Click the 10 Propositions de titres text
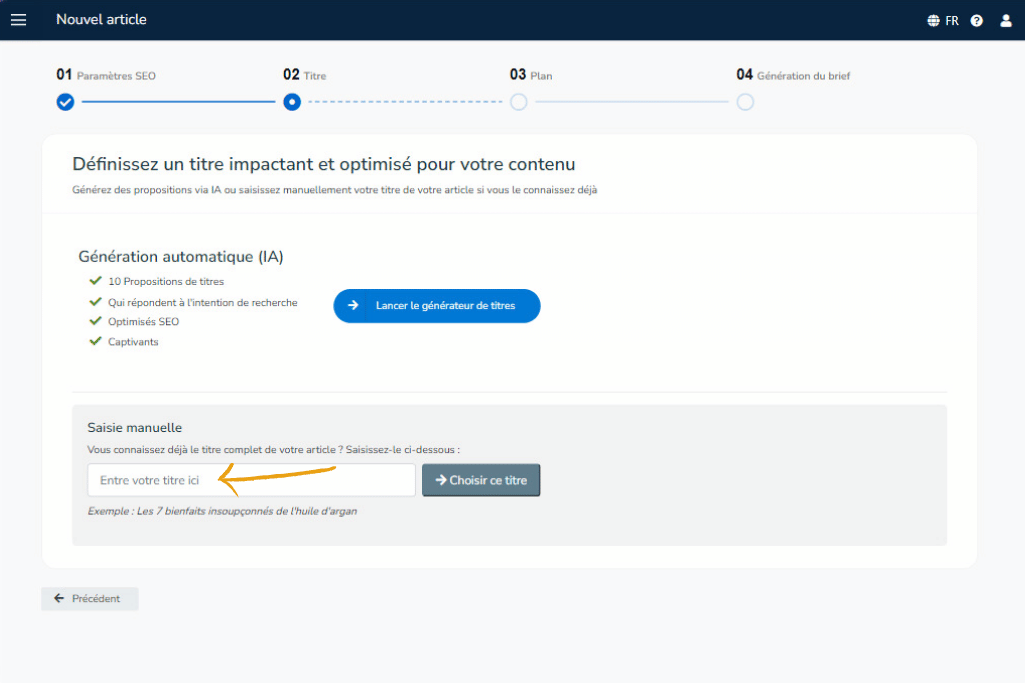 click(166, 282)
